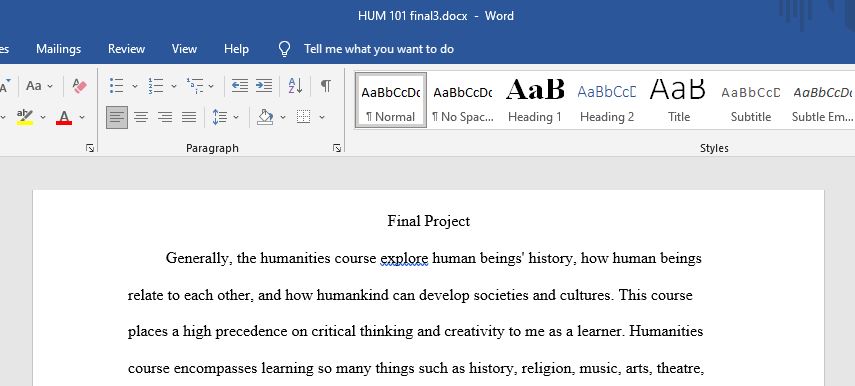Open the Change Case Aa button
The image size is (855, 386).
(34, 86)
